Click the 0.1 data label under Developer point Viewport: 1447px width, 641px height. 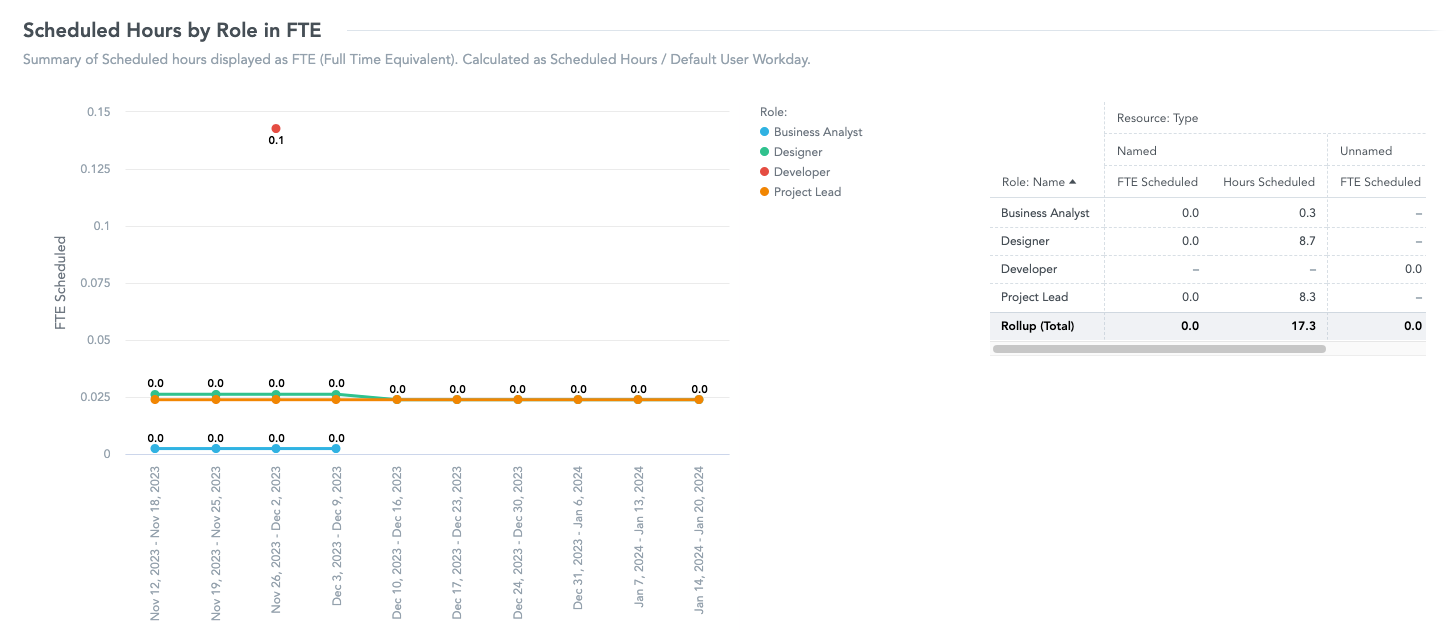[x=276, y=141]
